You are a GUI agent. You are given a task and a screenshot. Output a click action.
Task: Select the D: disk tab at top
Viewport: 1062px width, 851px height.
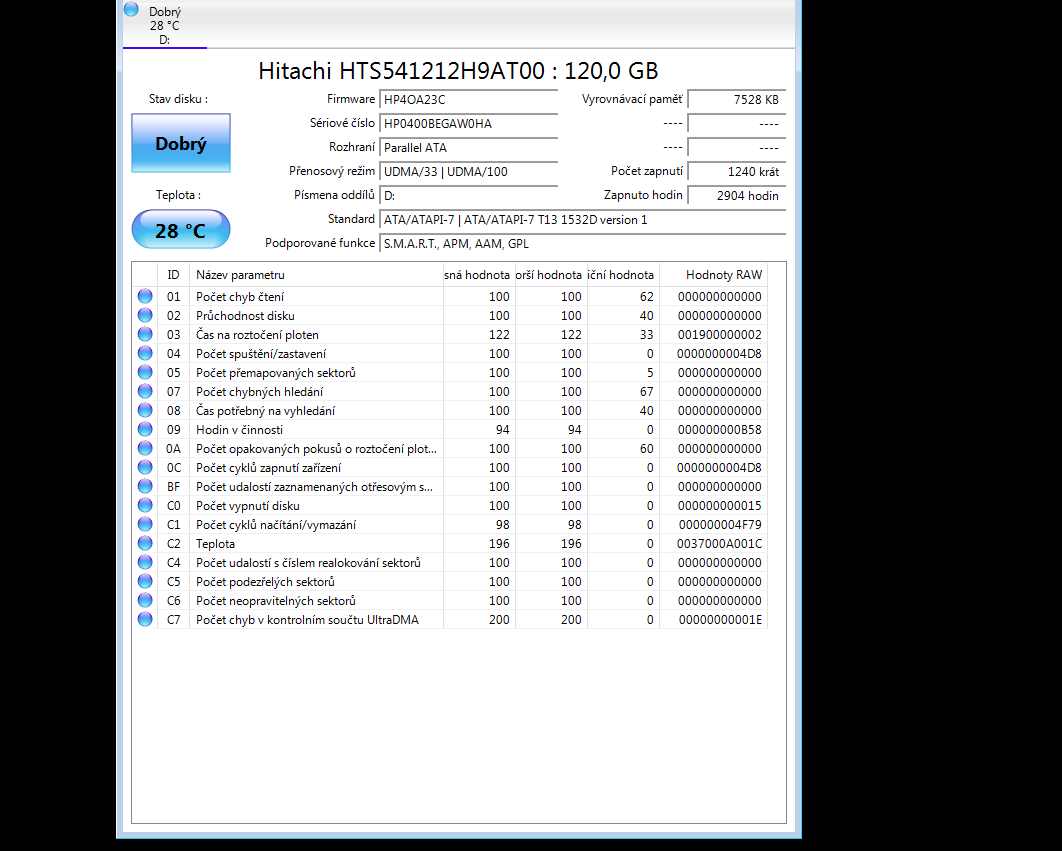coord(165,24)
